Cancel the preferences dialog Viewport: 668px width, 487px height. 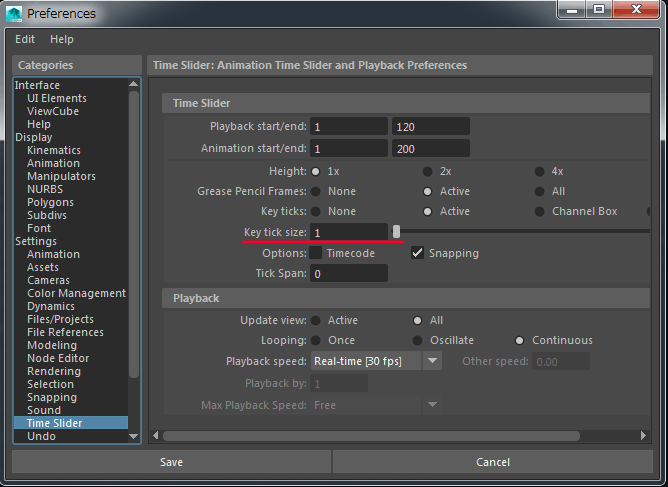pyautogui.click(x=493, y=462)
